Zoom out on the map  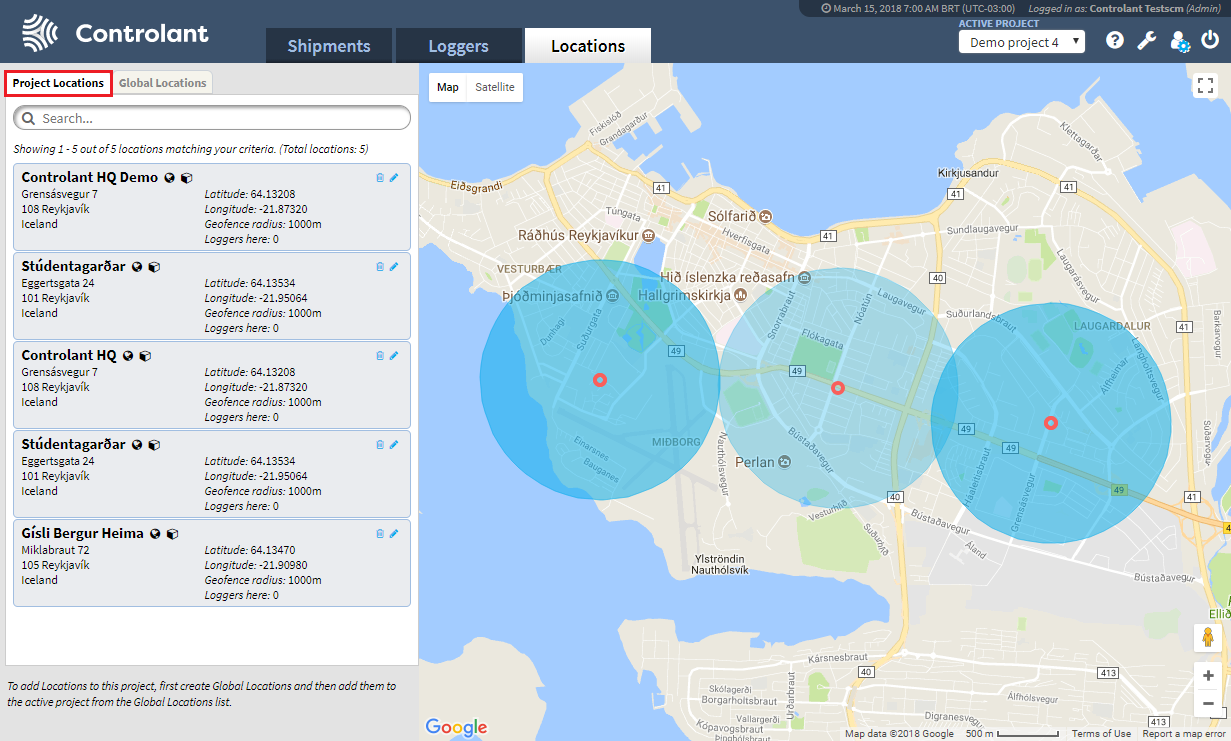pos(1208,704)
